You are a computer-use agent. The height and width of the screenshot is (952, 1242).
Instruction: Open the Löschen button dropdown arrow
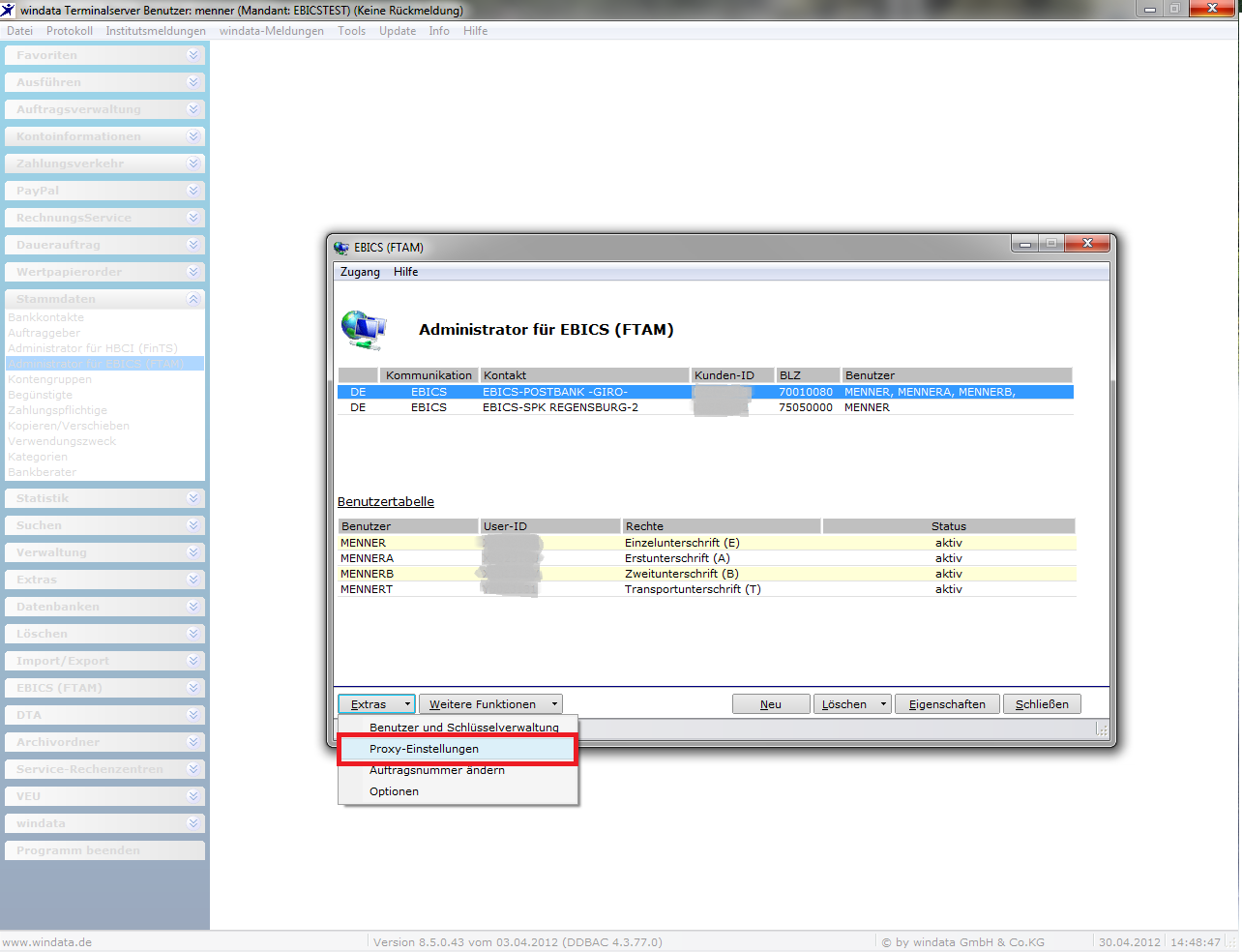click(883, 704)
